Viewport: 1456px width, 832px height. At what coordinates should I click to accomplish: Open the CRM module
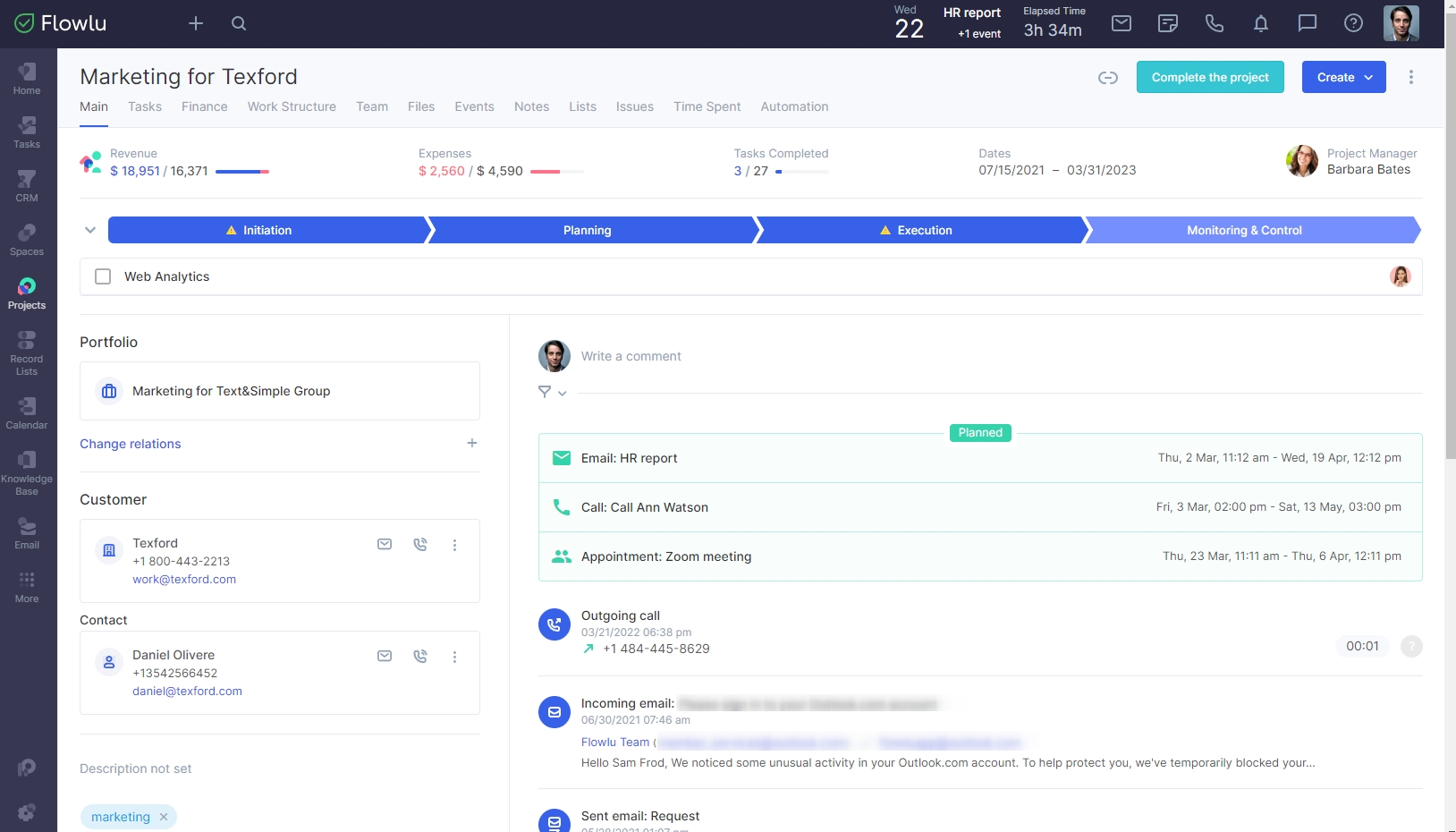click(x=27, y=186)
